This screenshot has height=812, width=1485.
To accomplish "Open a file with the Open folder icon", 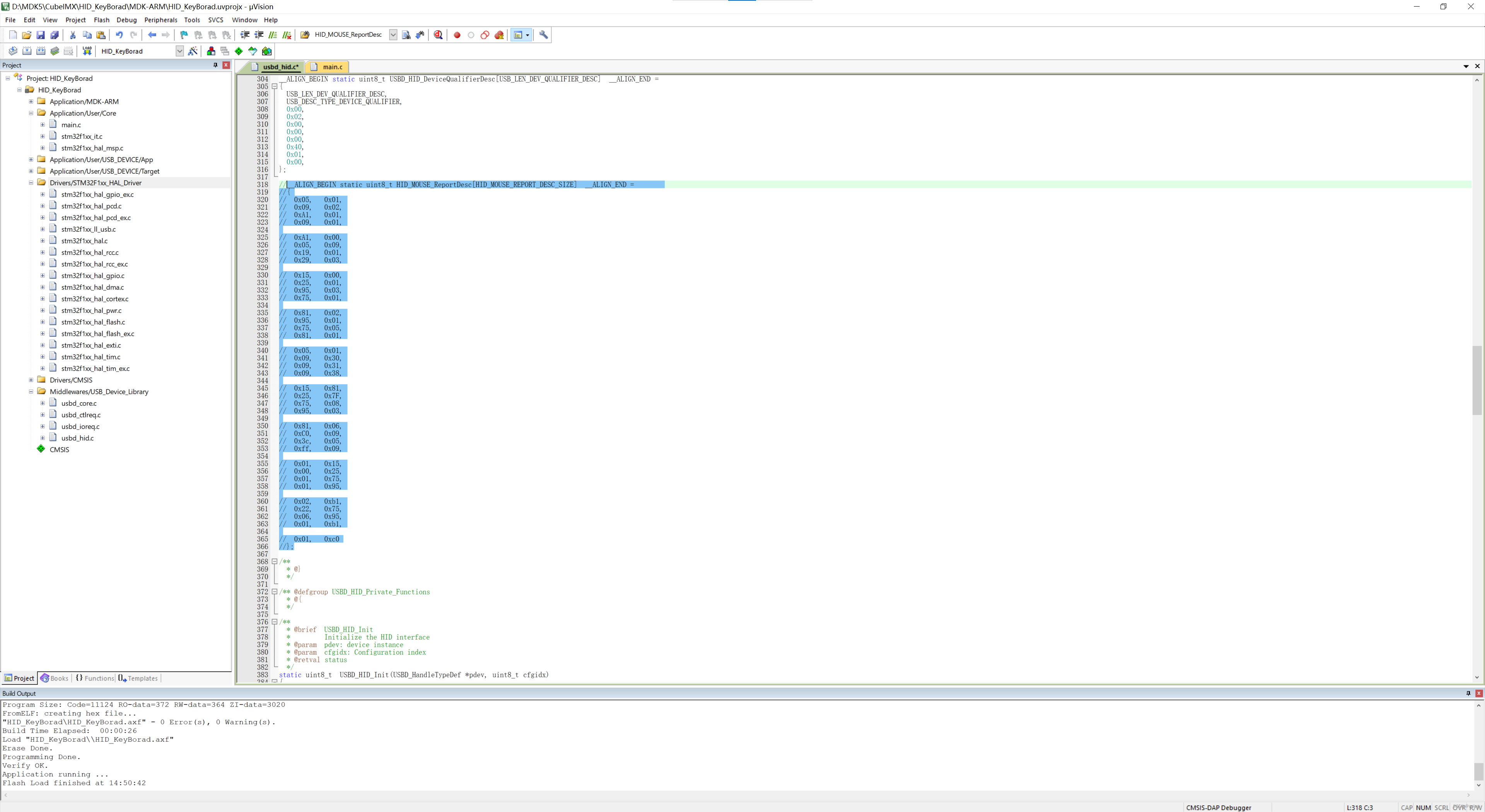I will 27,35.
